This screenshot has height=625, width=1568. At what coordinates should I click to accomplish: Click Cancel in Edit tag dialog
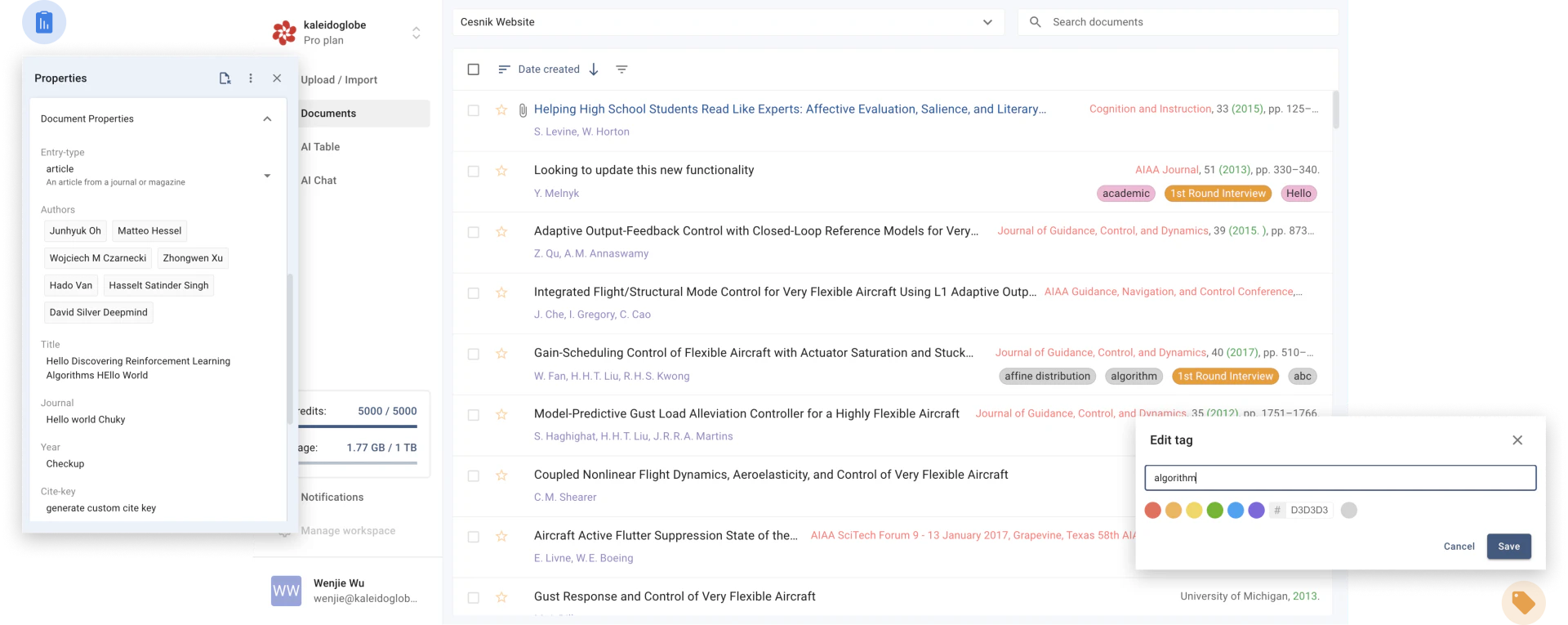coord(1459,547)
